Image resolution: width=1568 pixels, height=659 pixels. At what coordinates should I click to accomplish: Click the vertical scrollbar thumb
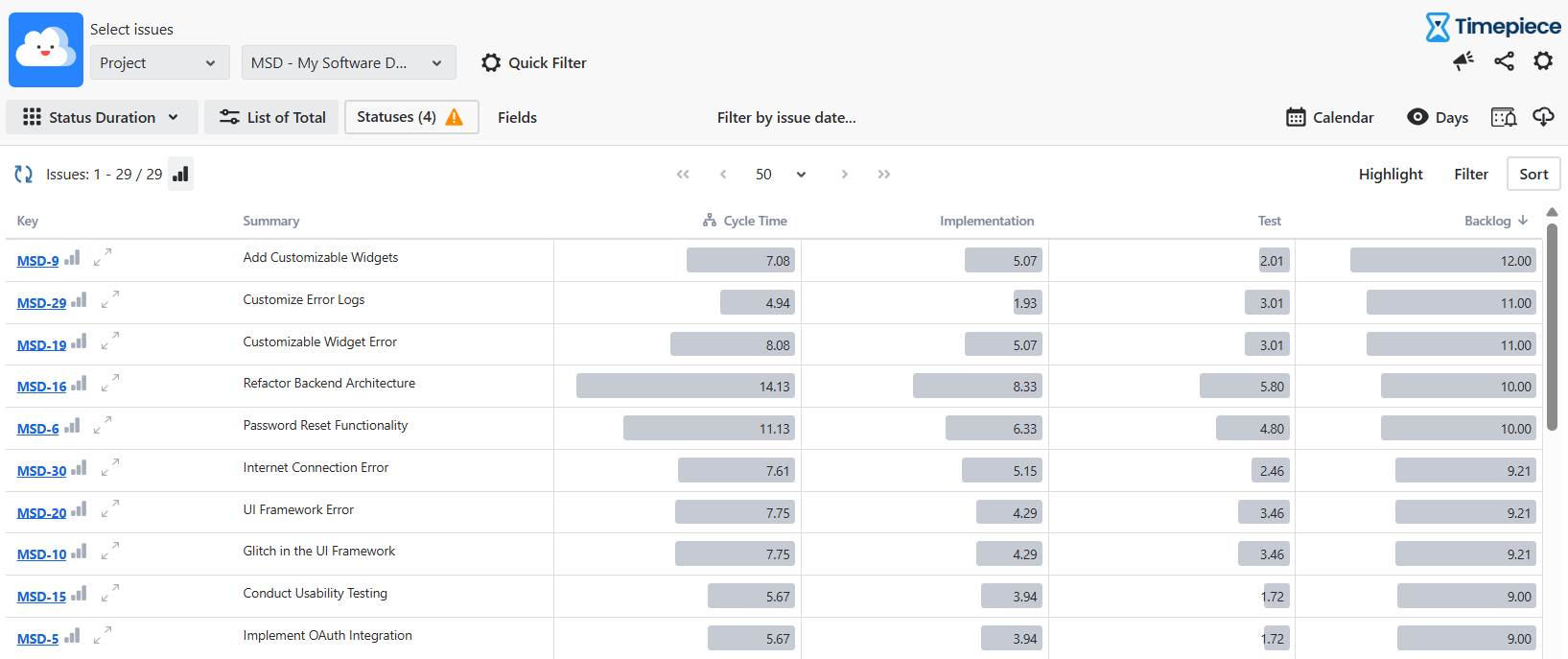coord(1552,326)
